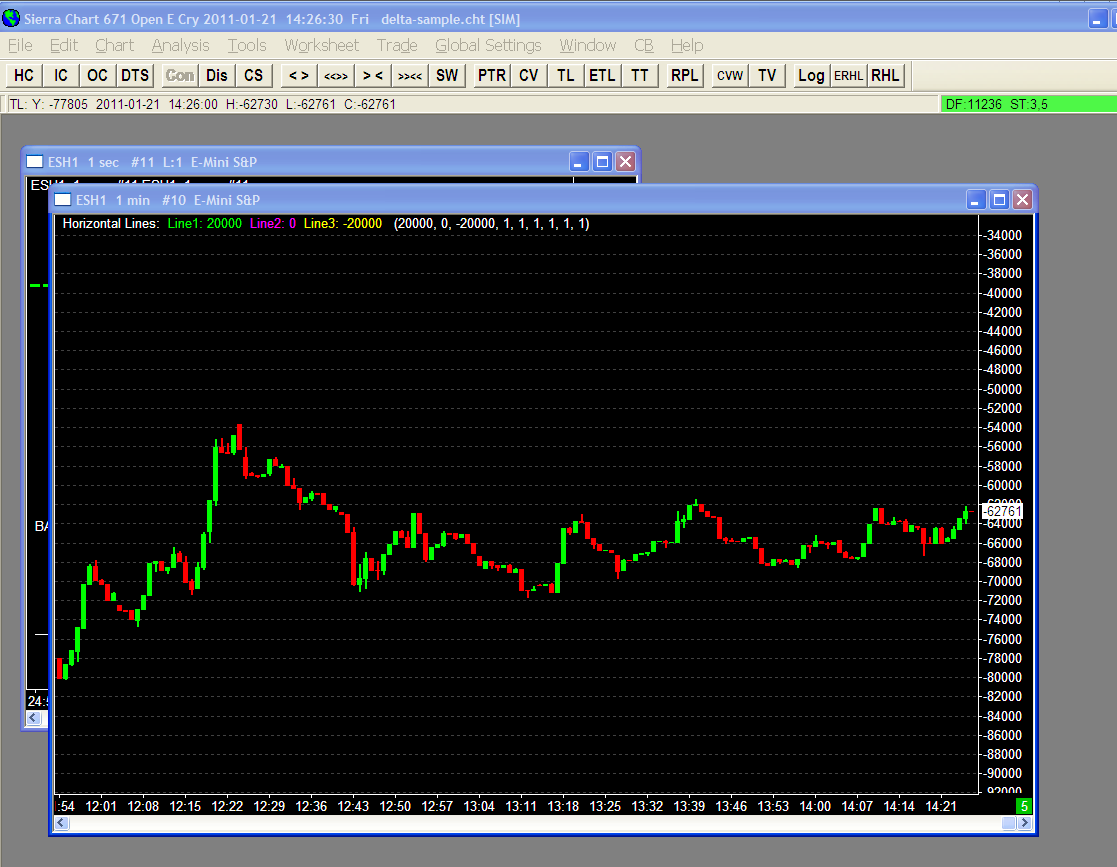The image size is (1117, 867).
Task: Click the Sierra Chart globe icon
Action: pos(11,19)
